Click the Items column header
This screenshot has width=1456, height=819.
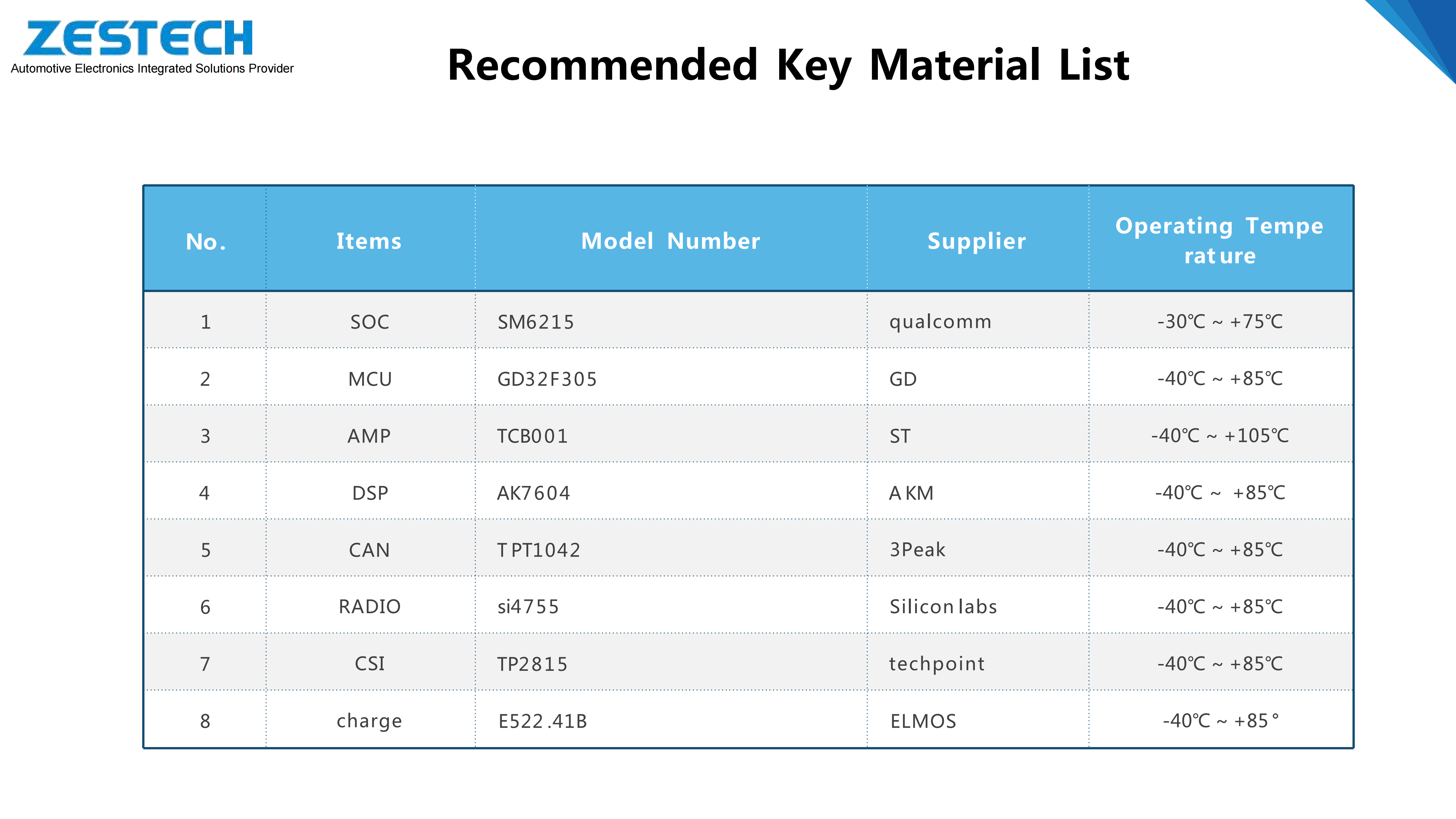[369, 241]
